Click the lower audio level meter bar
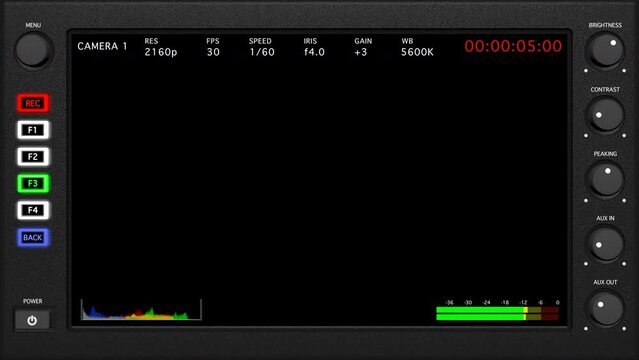639x360 pixels. pos(497,317)
